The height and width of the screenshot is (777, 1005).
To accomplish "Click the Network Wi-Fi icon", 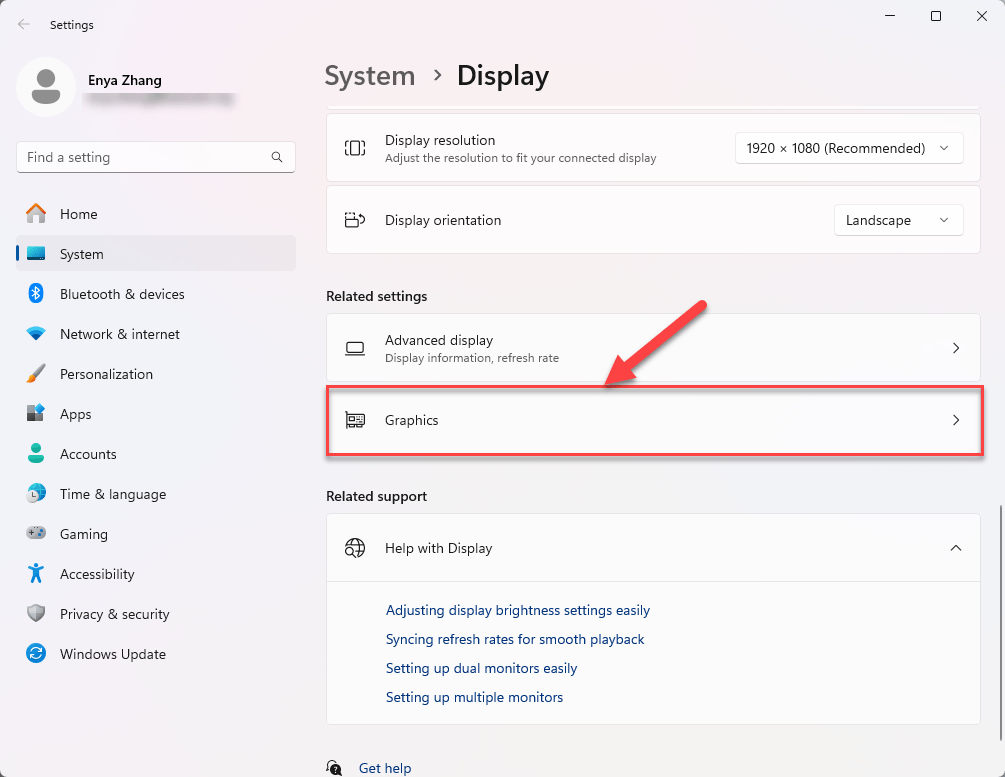I will point(36,334).
